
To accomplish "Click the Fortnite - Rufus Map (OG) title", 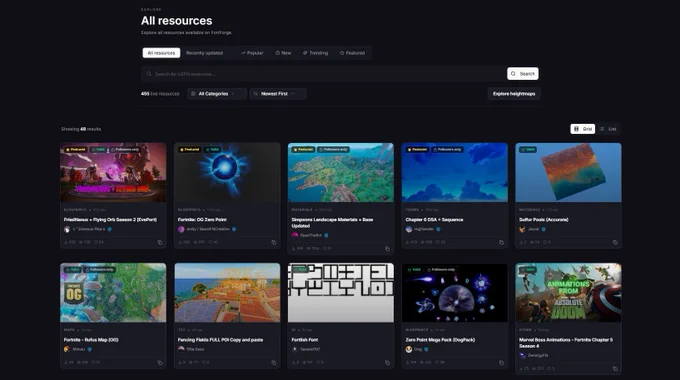I will tap(91, 340).
